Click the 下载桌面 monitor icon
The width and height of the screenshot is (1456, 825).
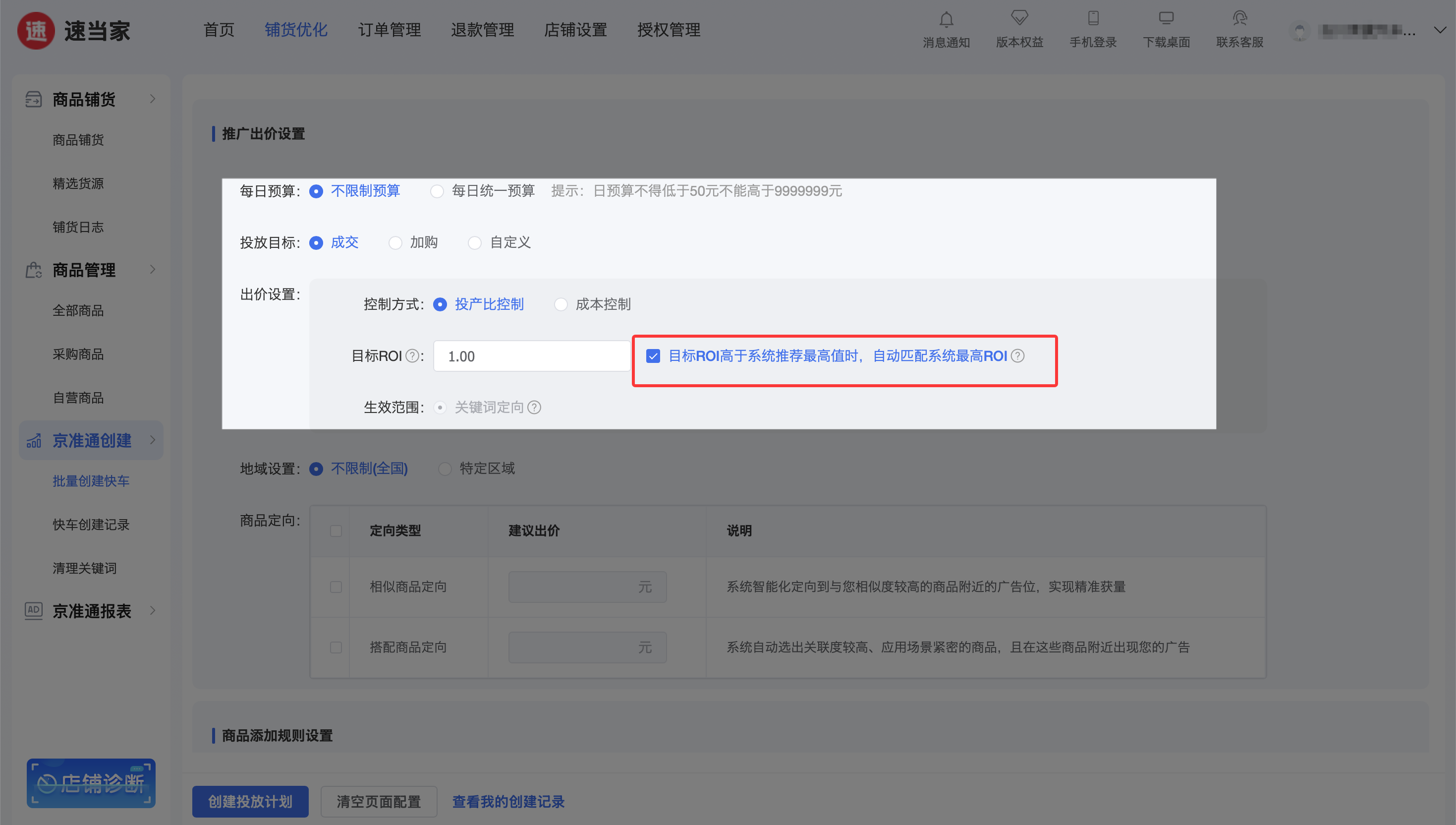click(x=1166, y=18)
